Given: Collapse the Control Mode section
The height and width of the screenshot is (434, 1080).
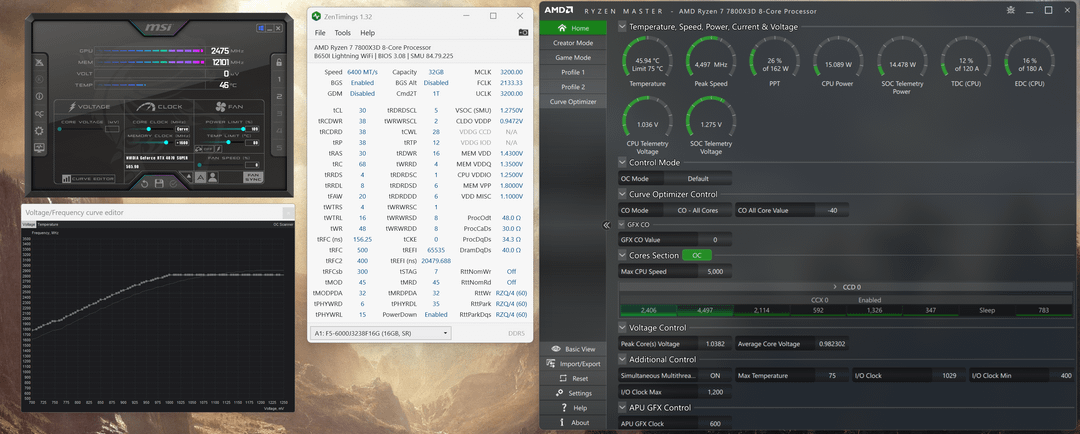Looking at the screenshot, I should point(623,163).
